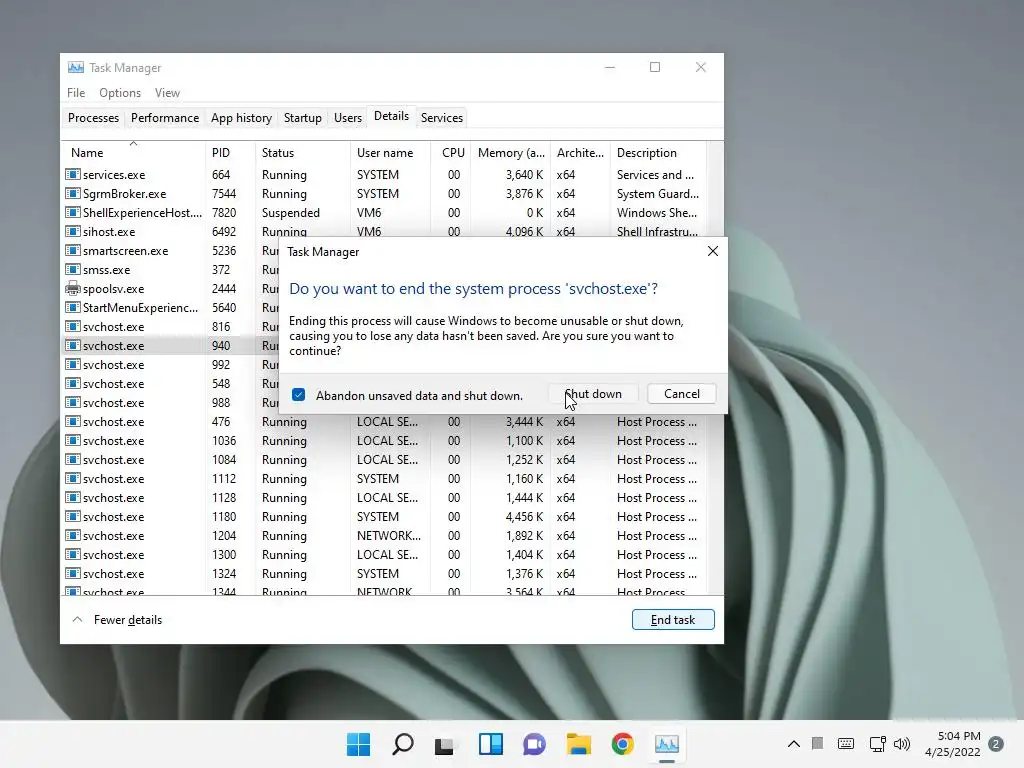This screenshot has height=768, width=1024.
Task: Click the Suspended status cell
Action: (x=291, y=213)
